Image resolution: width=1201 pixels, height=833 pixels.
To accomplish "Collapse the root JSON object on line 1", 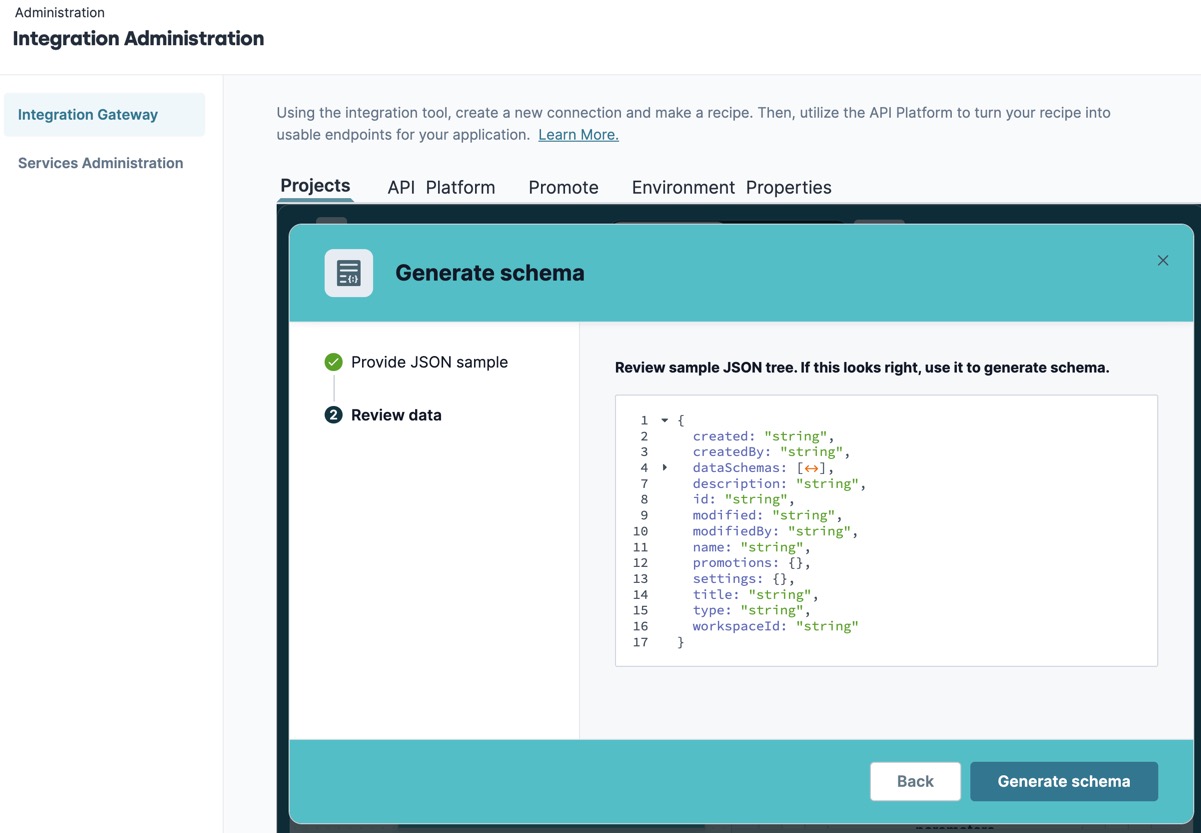I will point(664,420).
